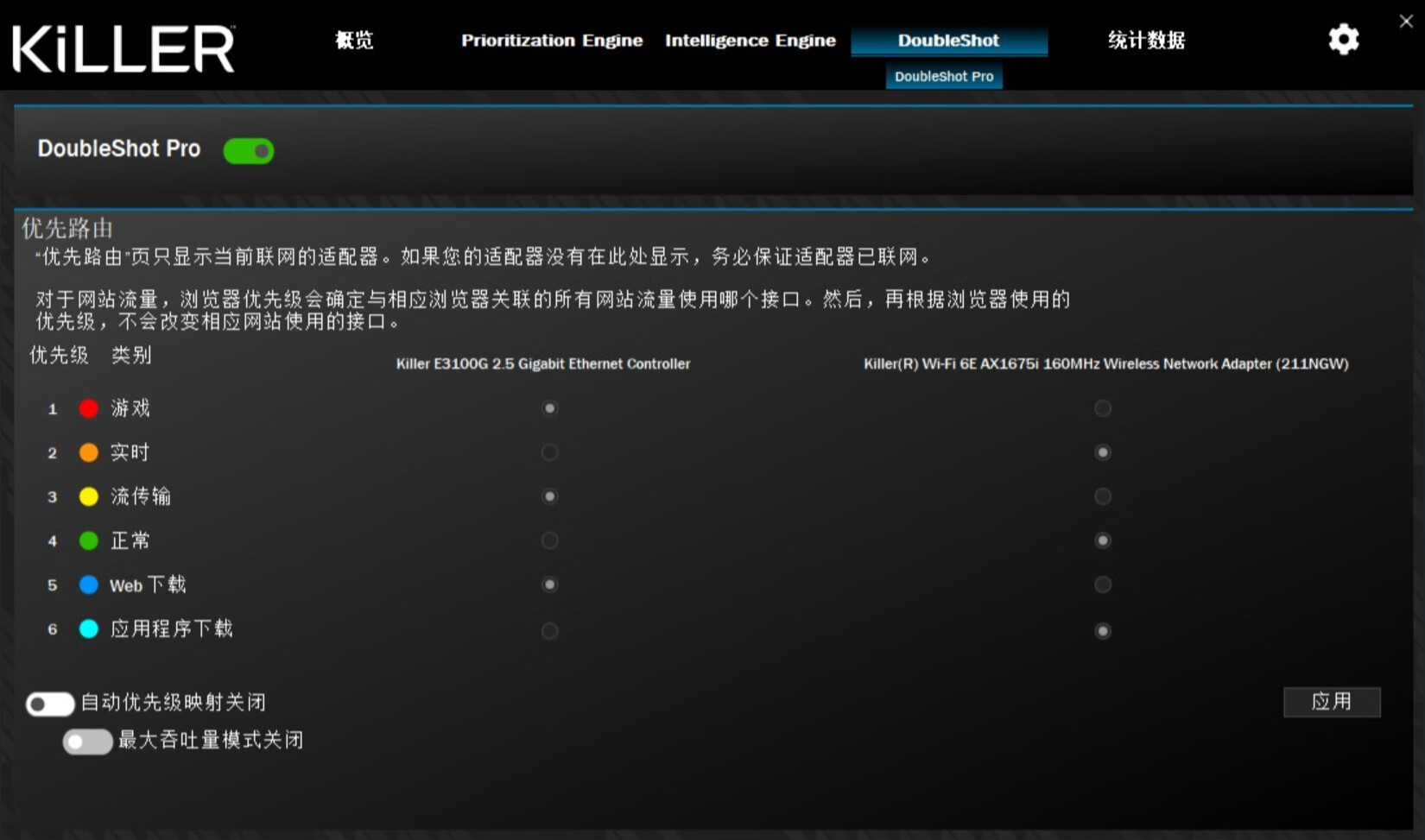Open the 概览 page
Viewport: 1425px width, 840px height.
(x=353, y=40)
